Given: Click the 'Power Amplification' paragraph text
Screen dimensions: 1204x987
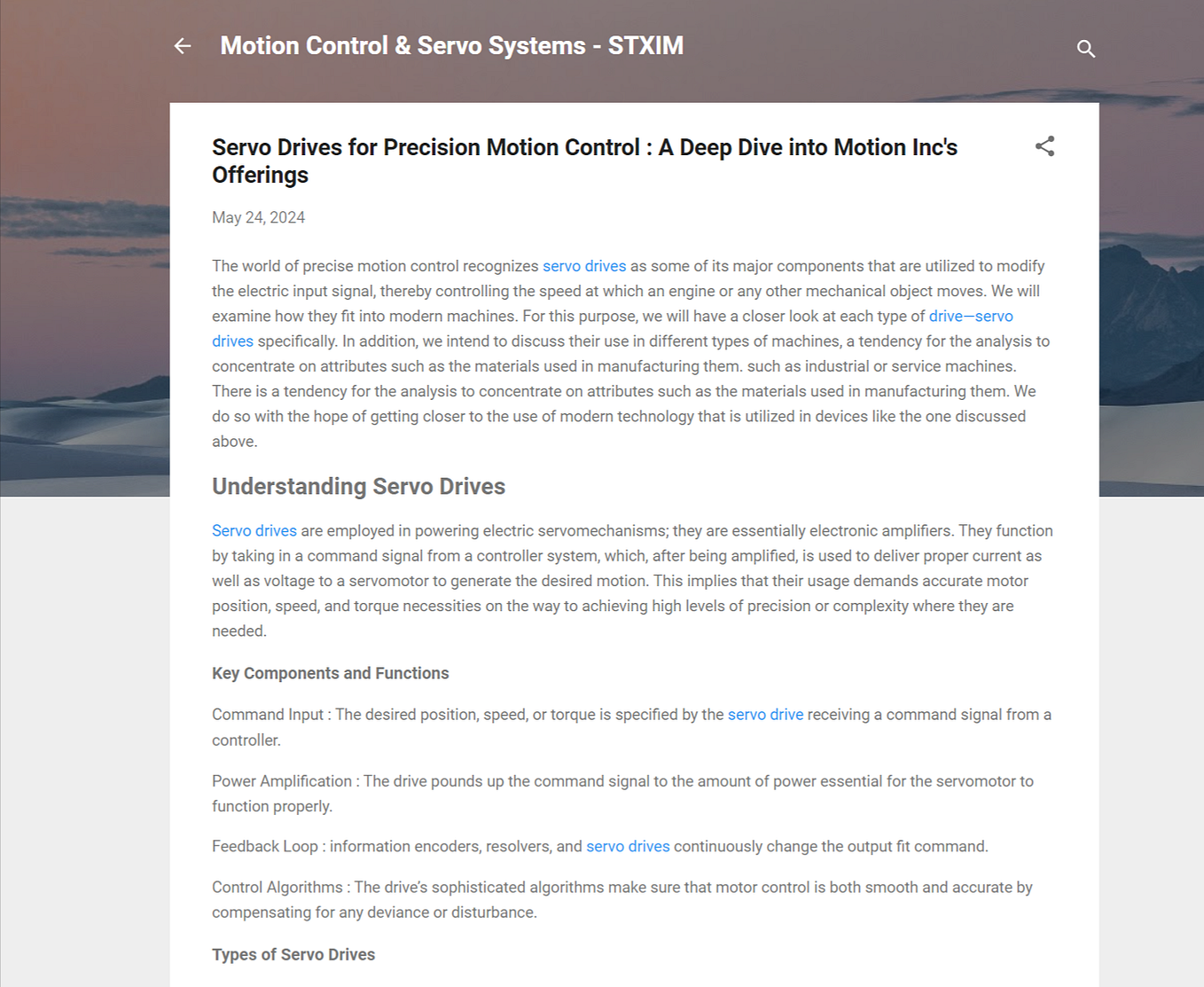Looking at the screenshot, I should (x=622, y=794).
